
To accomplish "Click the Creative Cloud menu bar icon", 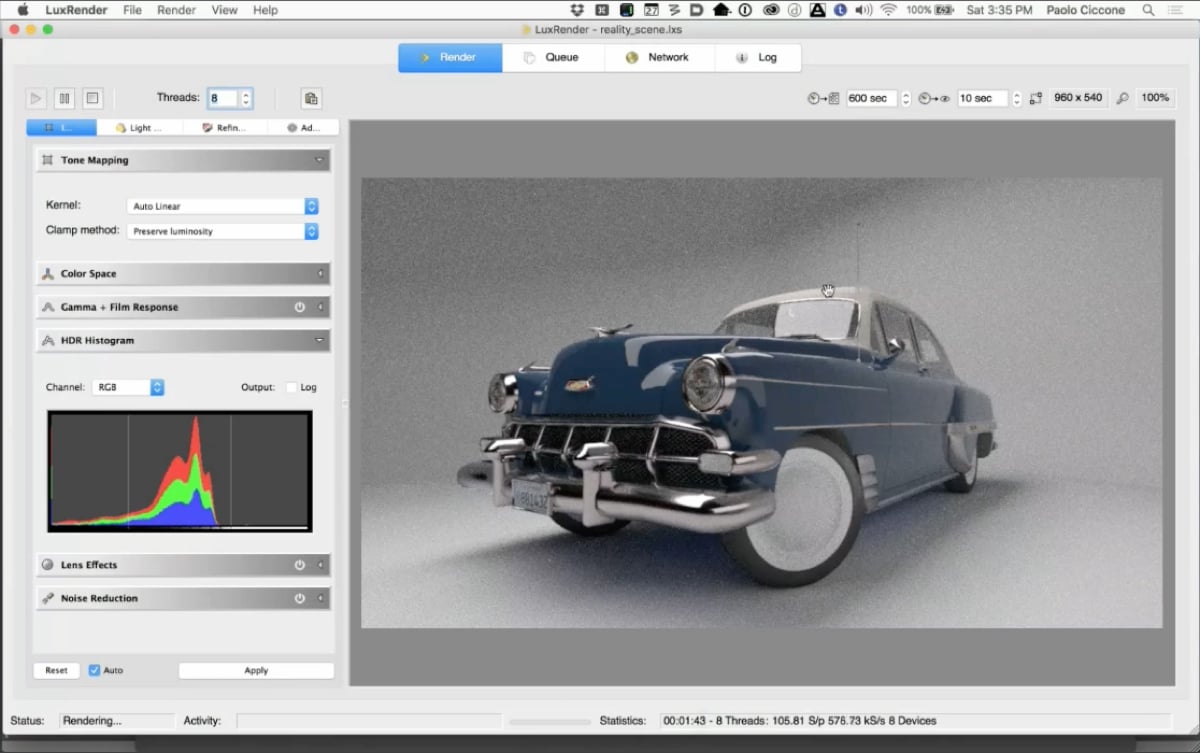I will pos(771,10).
